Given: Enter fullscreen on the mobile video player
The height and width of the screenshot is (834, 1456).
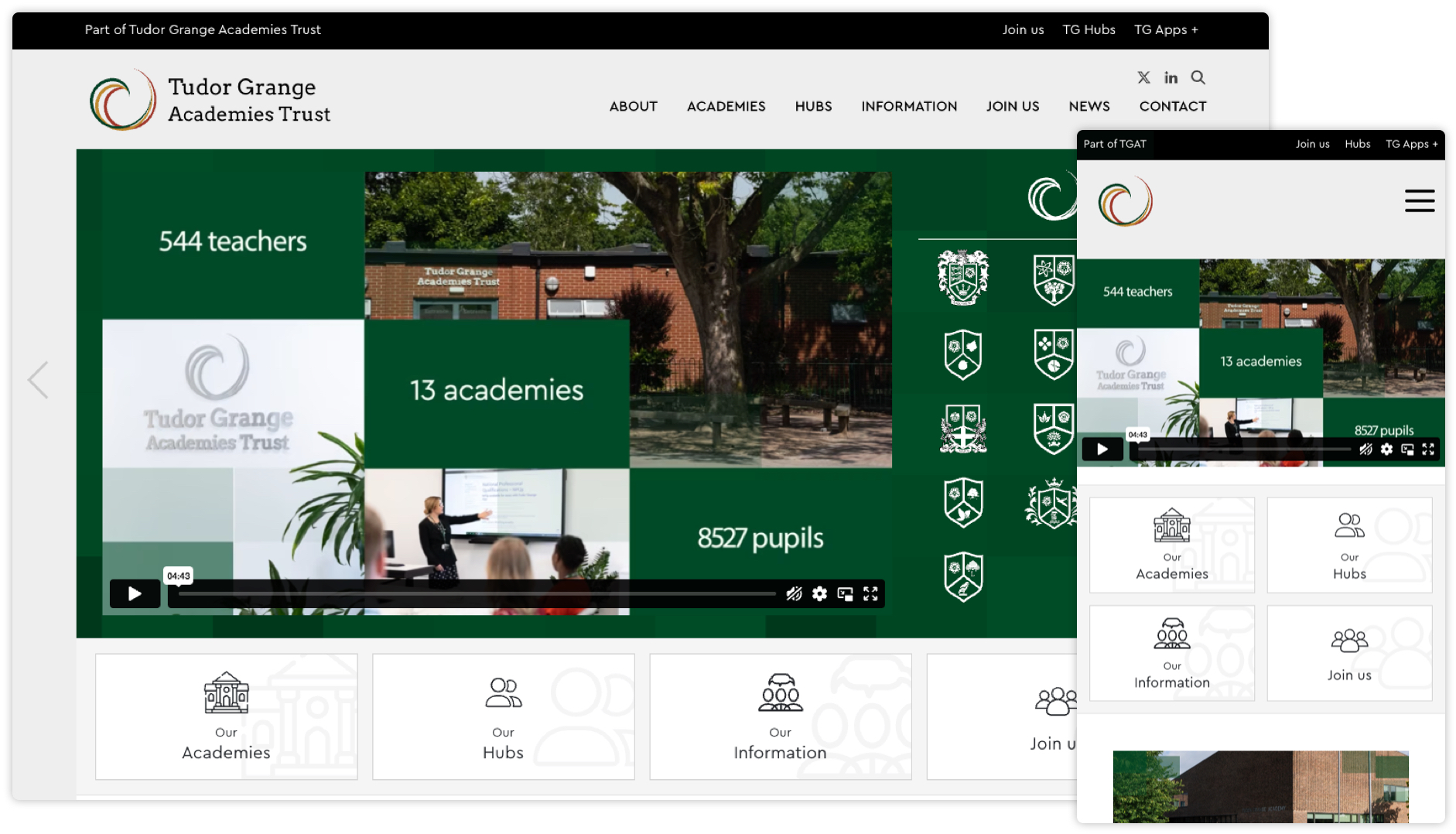Looking at the screenshot, I should click(1428, 449).
